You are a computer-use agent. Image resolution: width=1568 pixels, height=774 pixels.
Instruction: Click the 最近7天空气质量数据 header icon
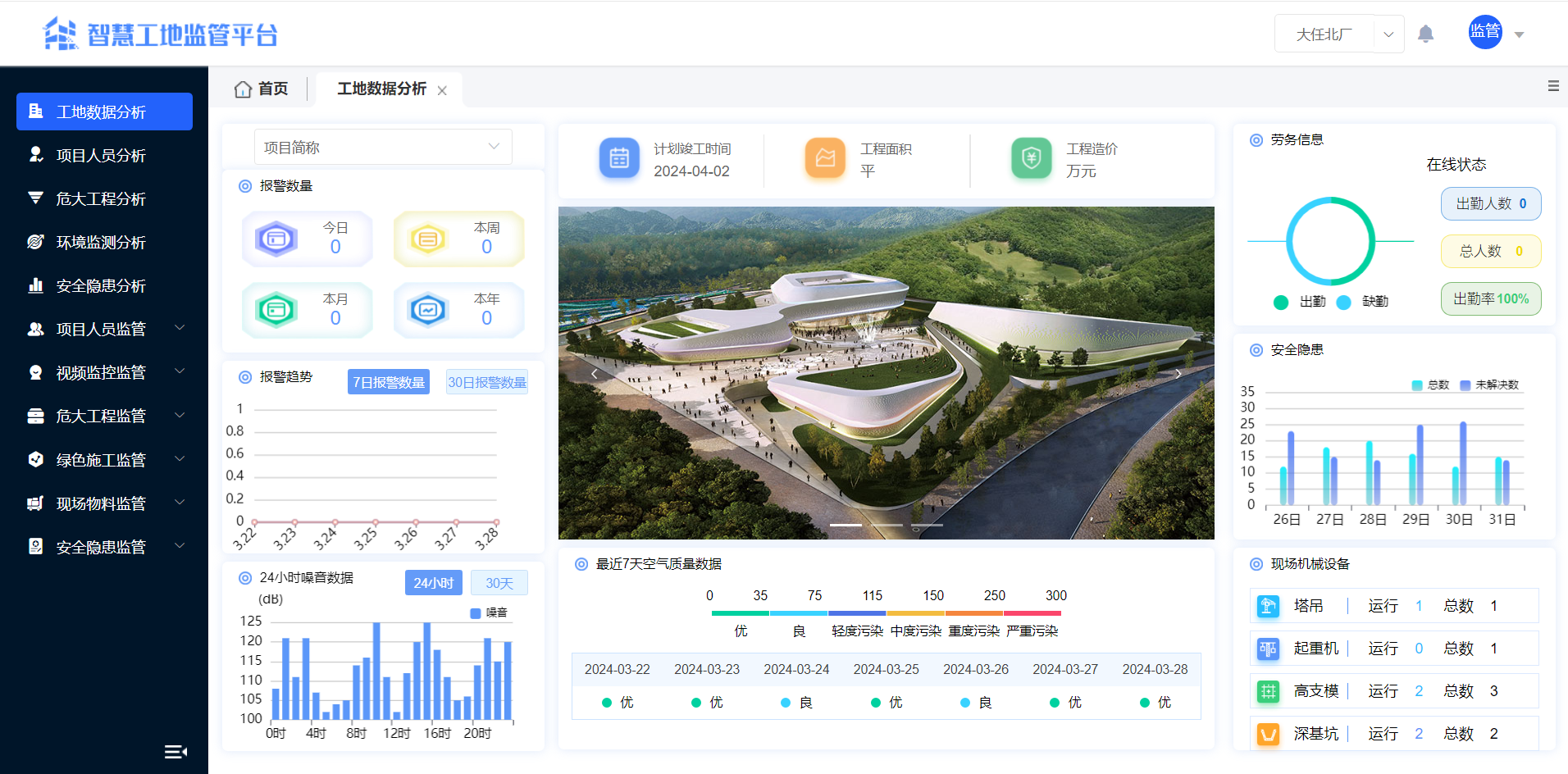(x=581, y=564)
